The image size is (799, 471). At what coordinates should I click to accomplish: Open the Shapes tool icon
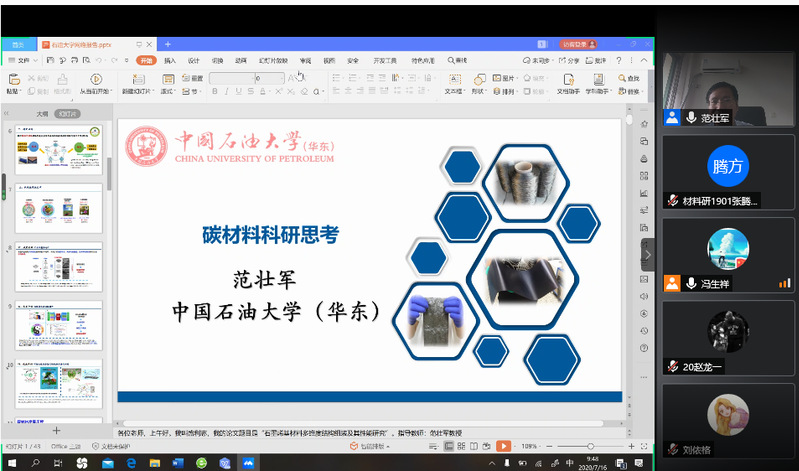point(478,79)
